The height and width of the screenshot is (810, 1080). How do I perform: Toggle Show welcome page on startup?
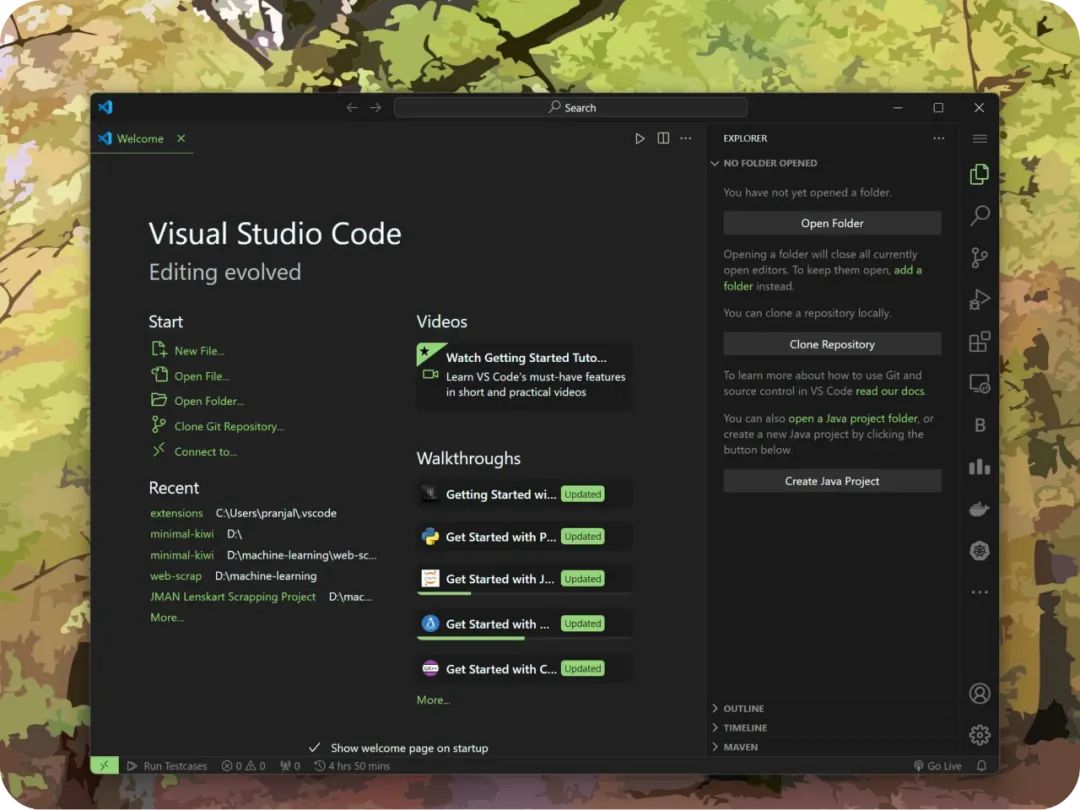point(315,748)
